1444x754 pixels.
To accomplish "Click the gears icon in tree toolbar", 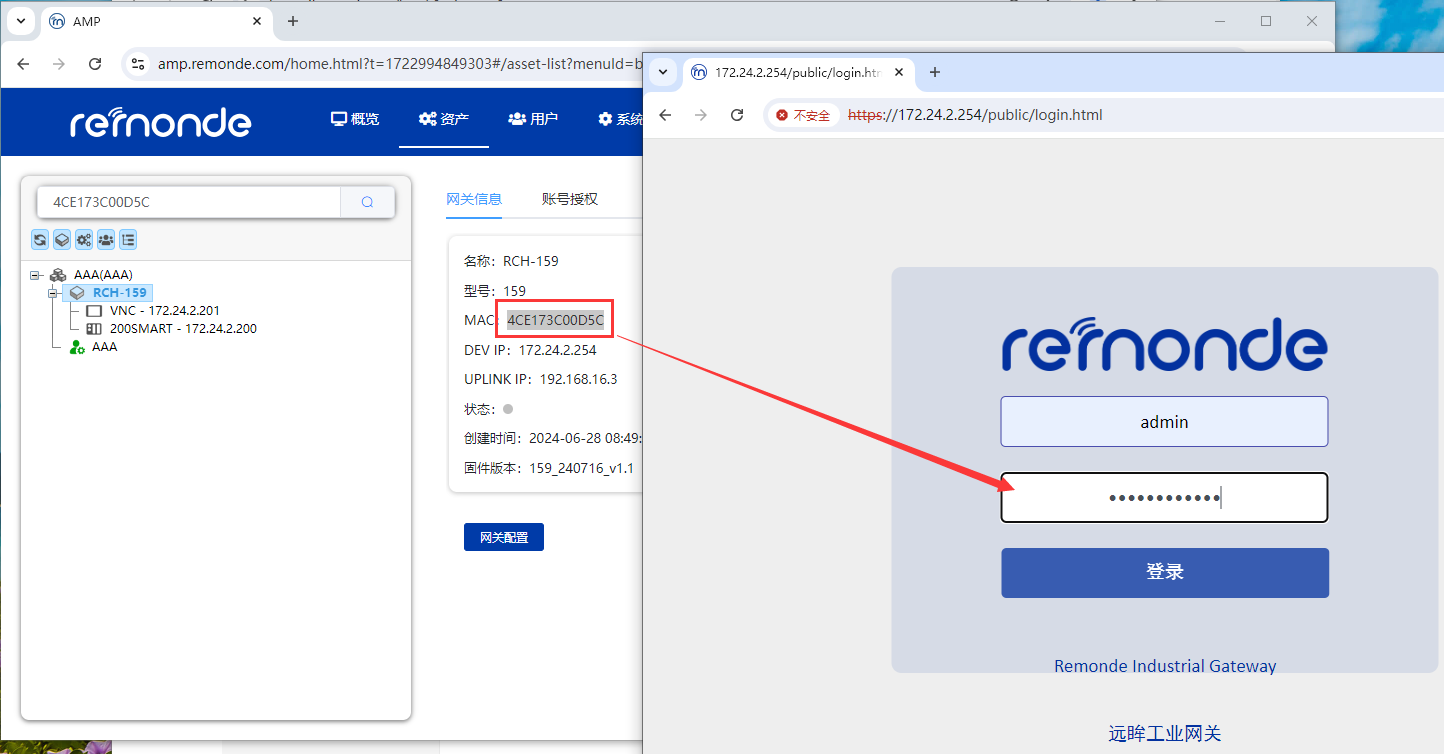I will tap(84, 239).
